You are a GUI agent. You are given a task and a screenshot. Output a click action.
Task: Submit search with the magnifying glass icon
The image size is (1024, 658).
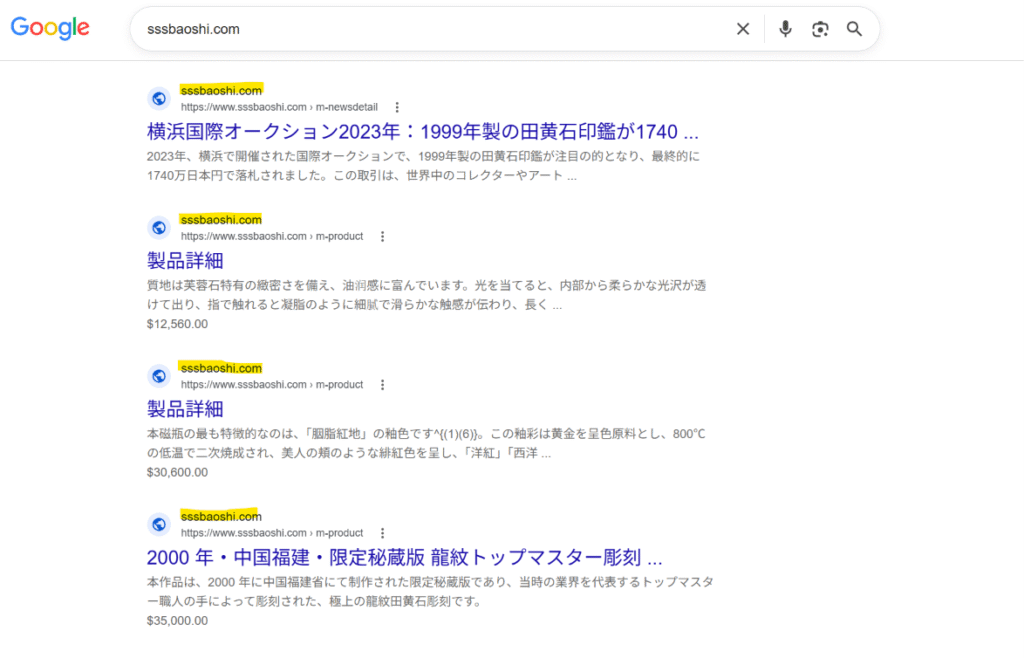tap(854, 29)
